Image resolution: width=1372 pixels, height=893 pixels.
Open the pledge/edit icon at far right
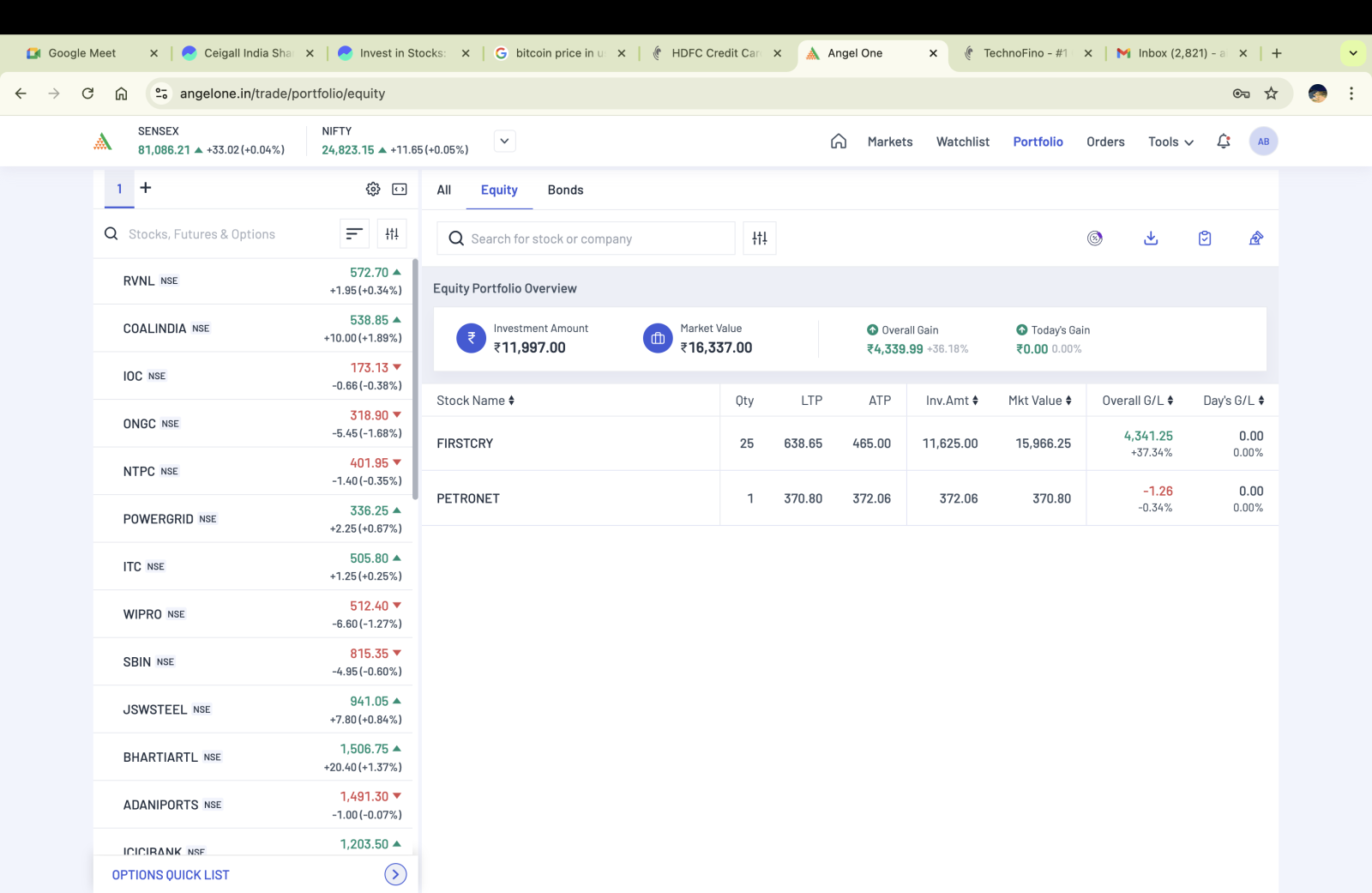pos(1256,238)
